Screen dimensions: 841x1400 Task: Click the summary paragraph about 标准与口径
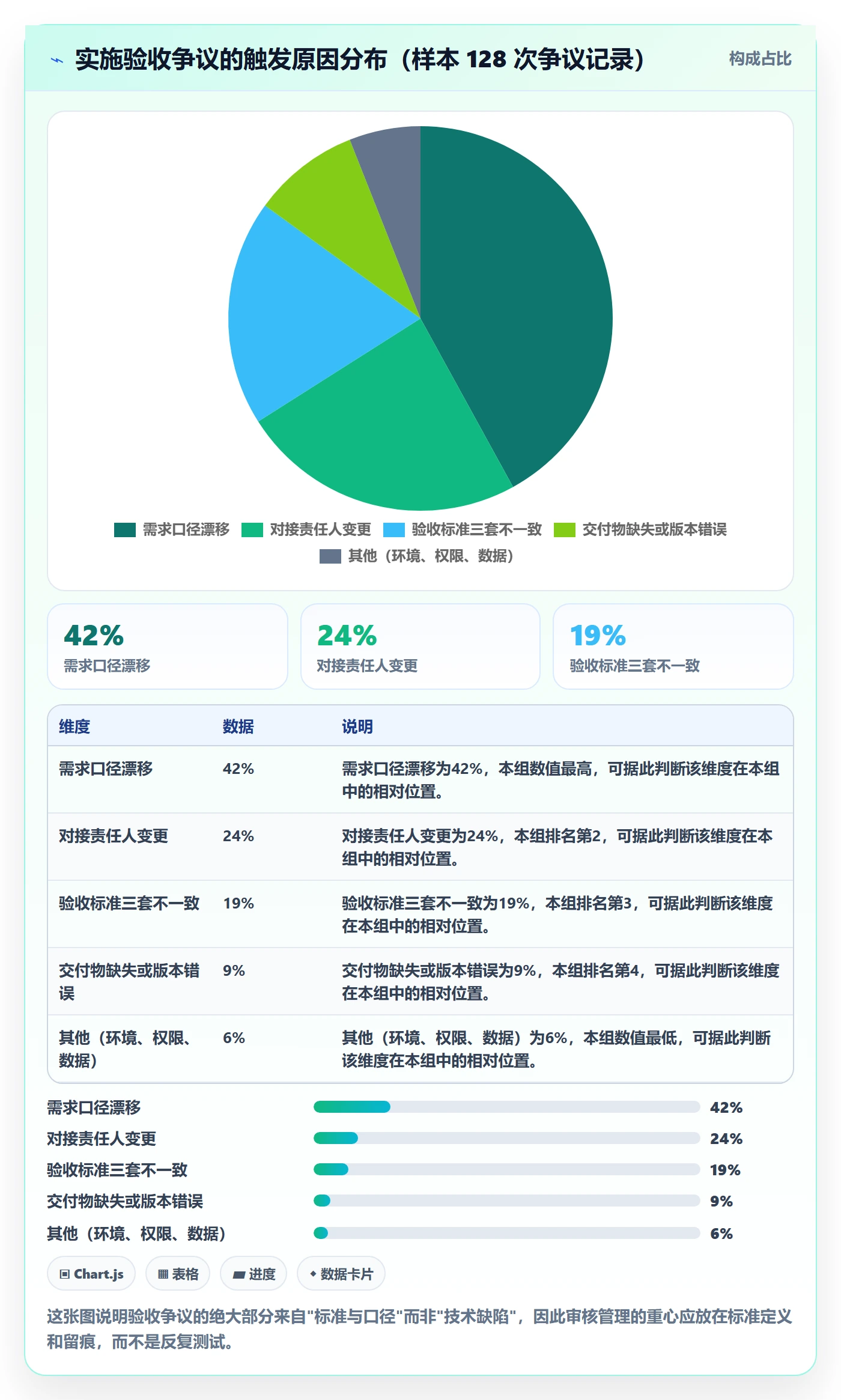(x=420, y=1329)
